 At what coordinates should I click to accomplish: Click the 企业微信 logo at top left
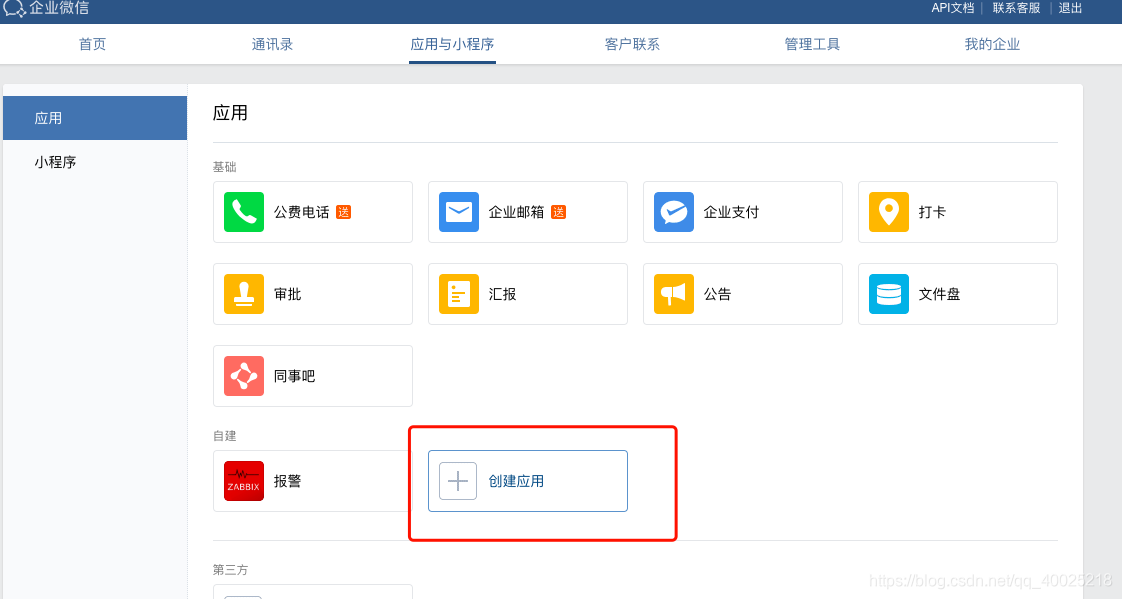pos(46,9)
